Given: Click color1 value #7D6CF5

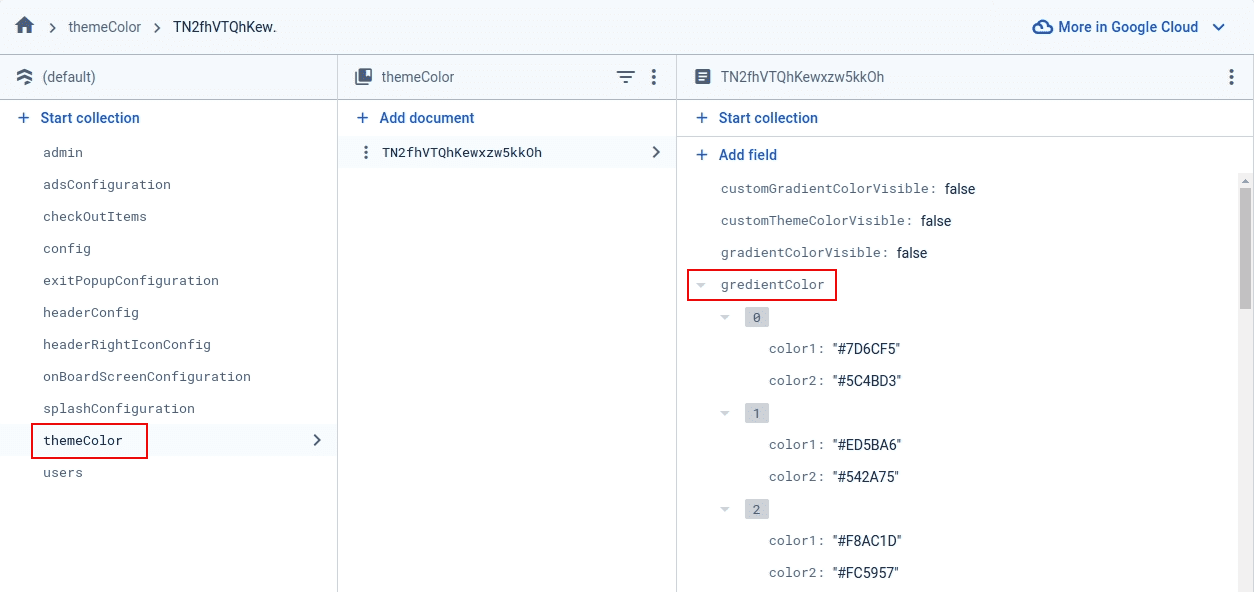Looking at the screenshot, I should [x=867, y=349].
